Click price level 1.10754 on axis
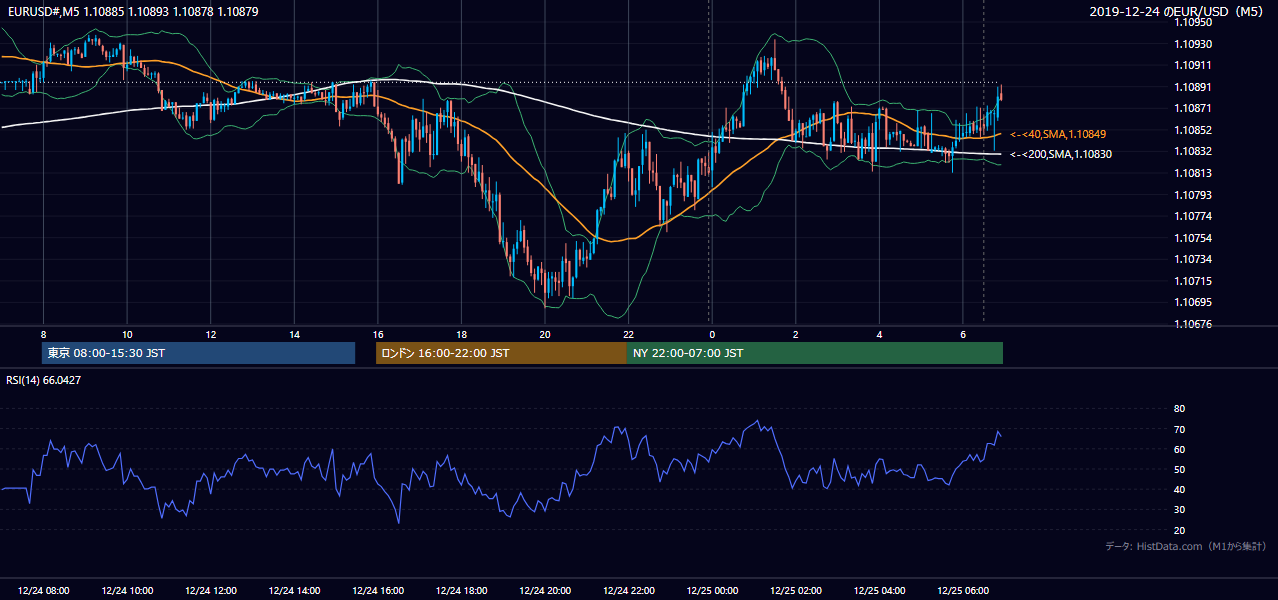 [x=1193, y=238]
